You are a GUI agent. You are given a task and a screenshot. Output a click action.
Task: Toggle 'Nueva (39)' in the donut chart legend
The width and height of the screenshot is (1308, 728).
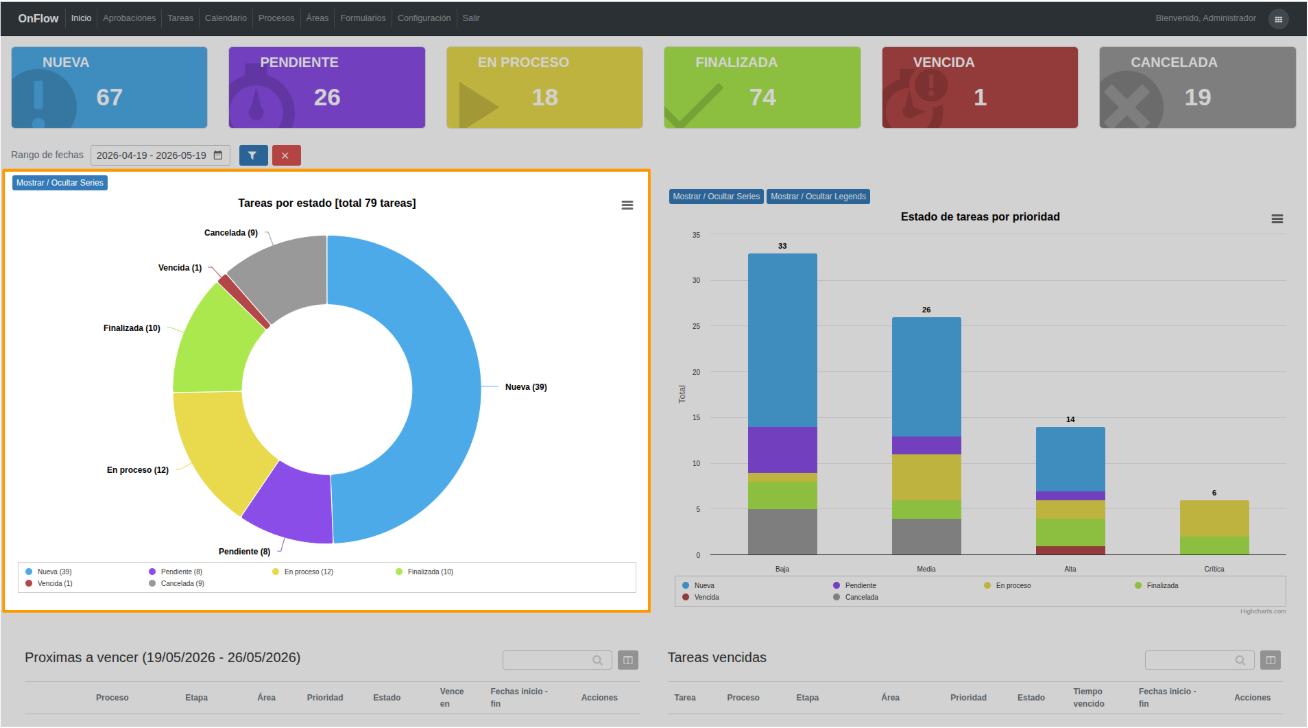click(x=48, y=571)
